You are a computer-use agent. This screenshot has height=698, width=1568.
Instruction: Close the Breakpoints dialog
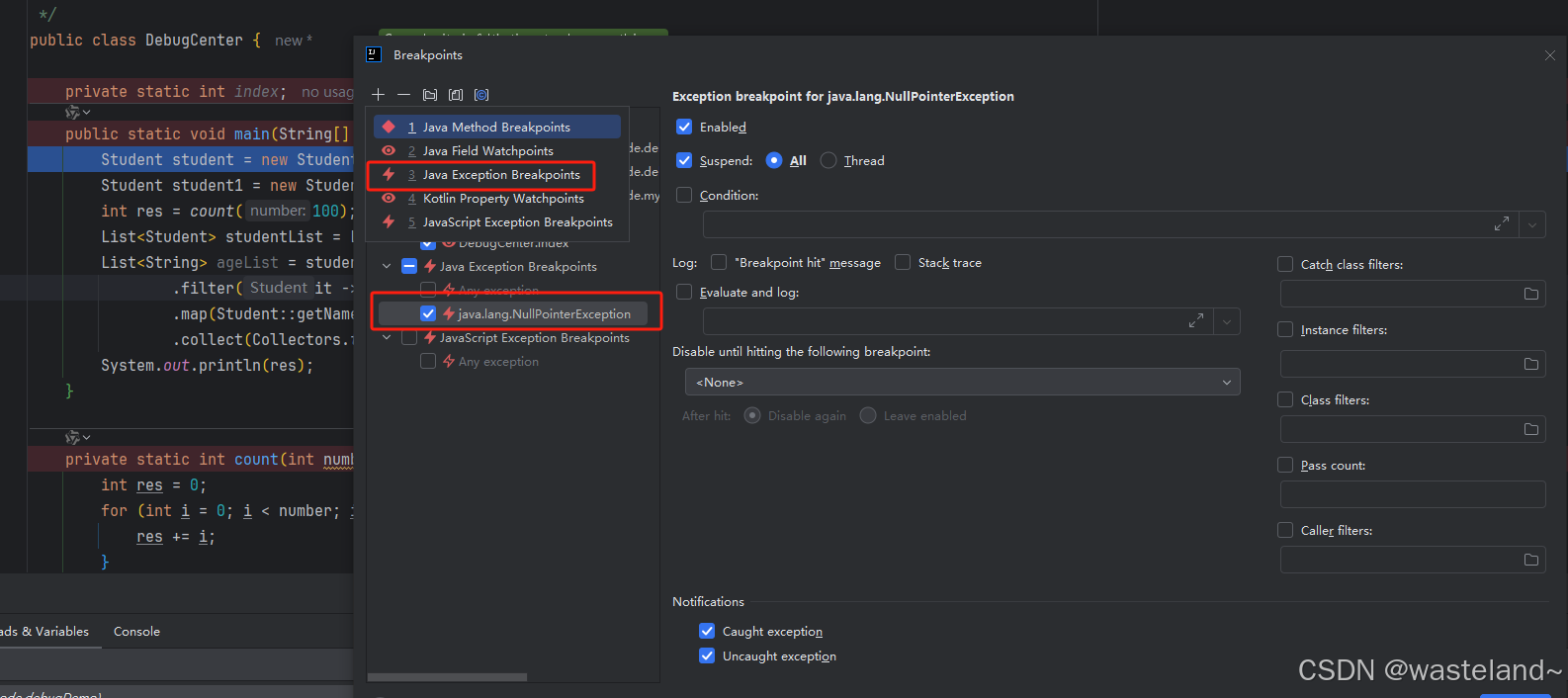tap(1550, 55)
